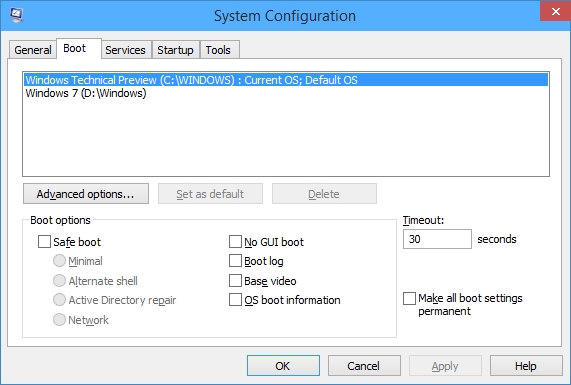Click the Timeout seconds input field
The height and width of the screenshot is (385, 571).
(x=437, y=239)
